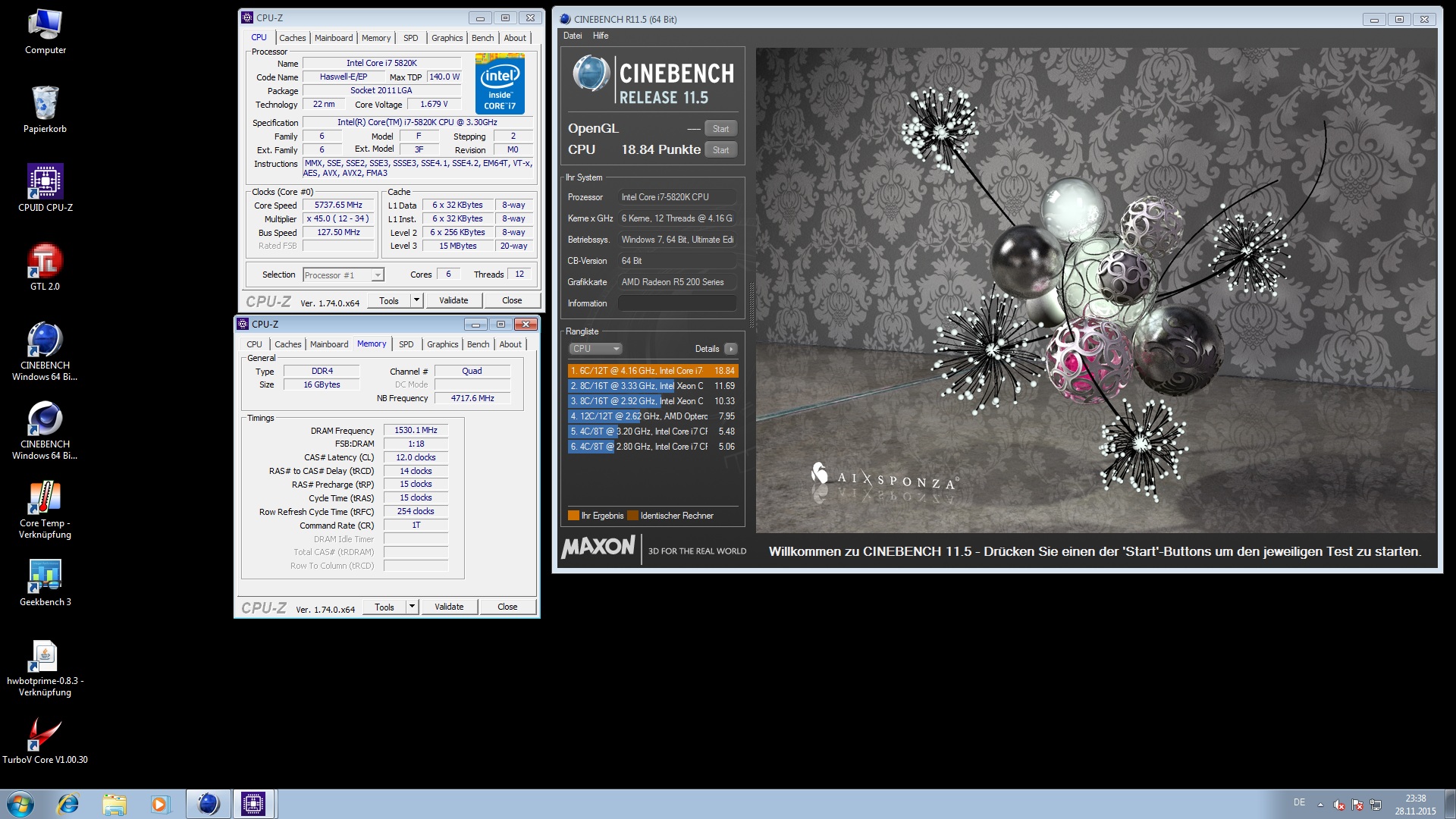Open the About tab in lower CPU-Z
1456x819 pixels.
point(510,344)
